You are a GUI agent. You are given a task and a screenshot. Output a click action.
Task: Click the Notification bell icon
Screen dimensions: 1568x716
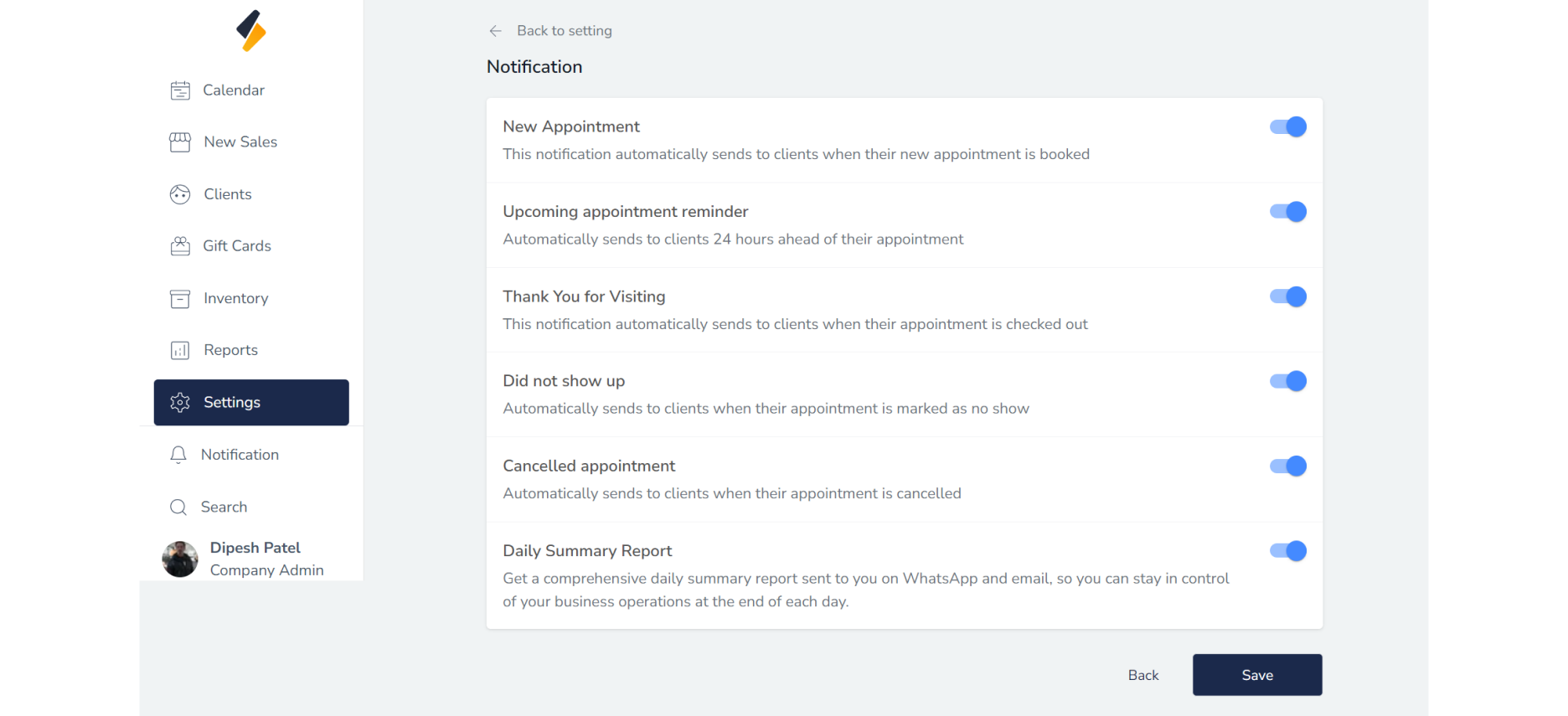[178, 455]
